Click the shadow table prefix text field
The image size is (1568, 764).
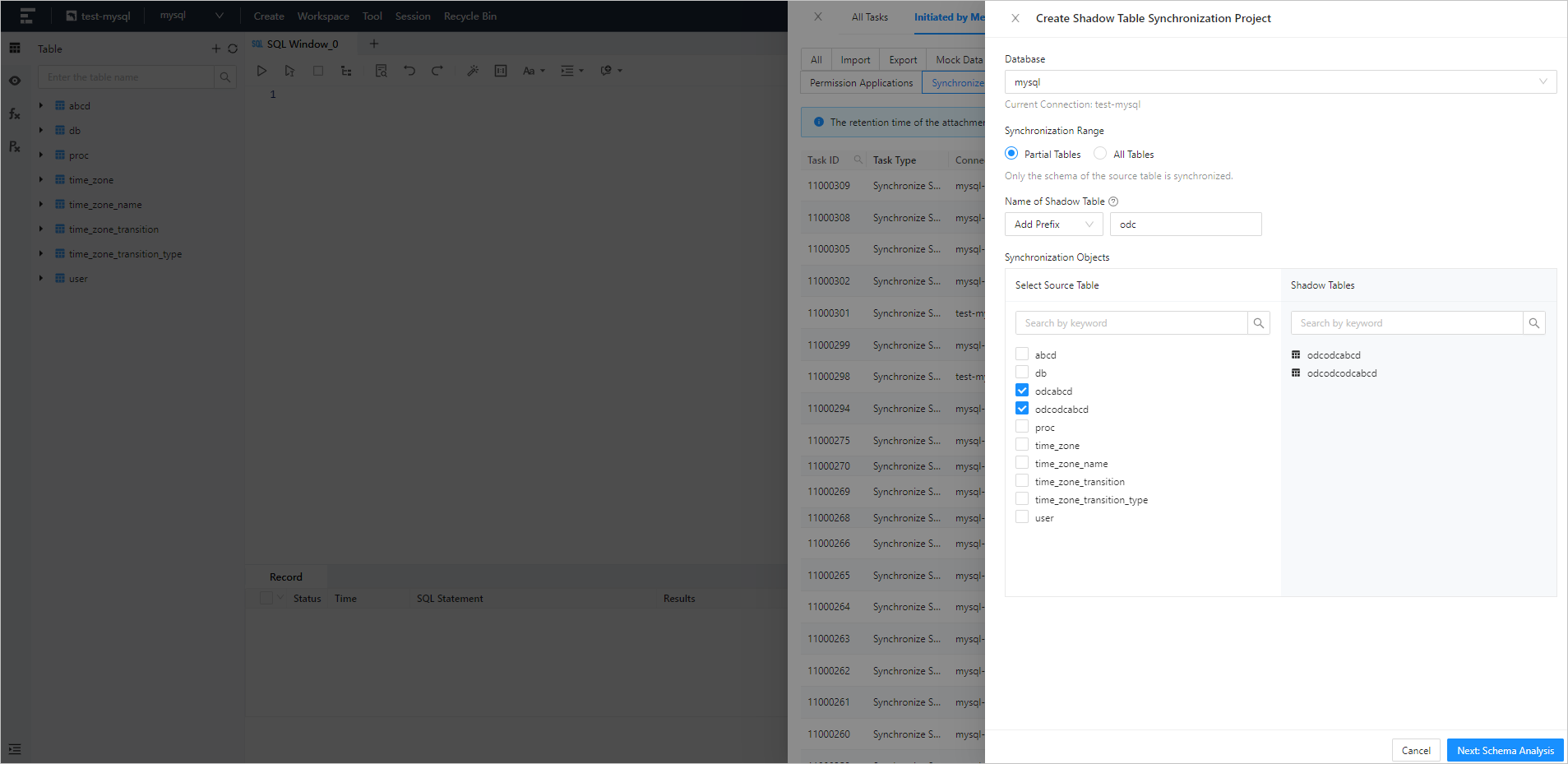(1185, 225)
